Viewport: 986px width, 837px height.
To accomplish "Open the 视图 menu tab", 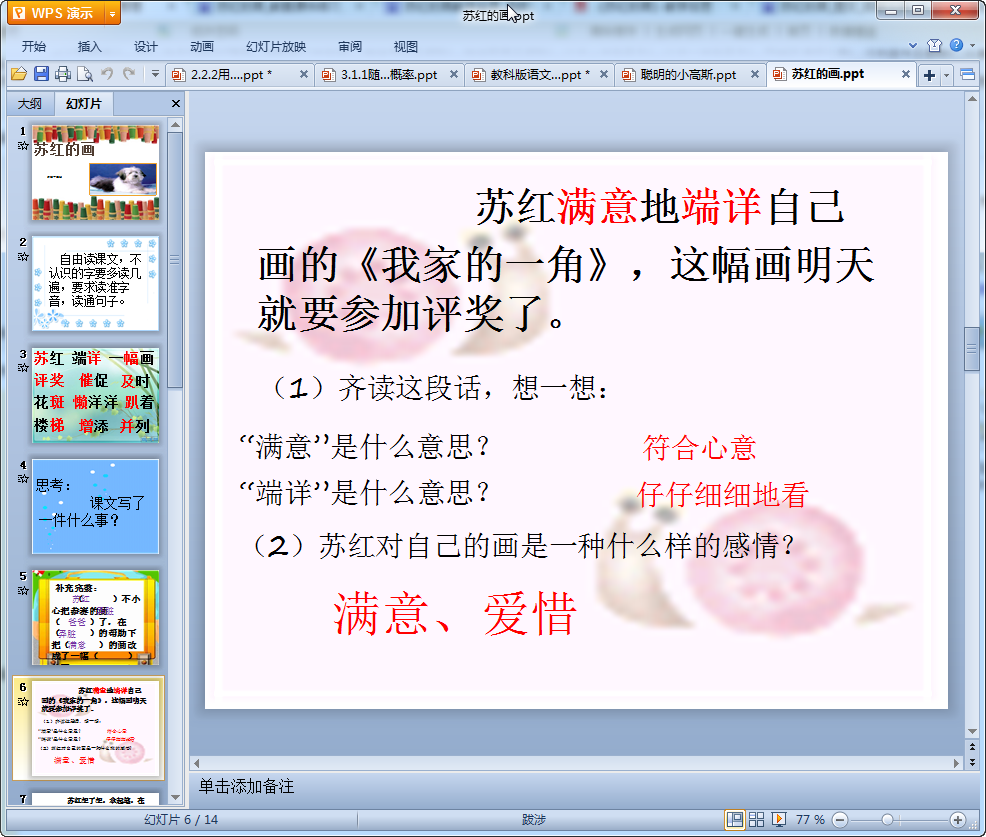I will point(406,47).
